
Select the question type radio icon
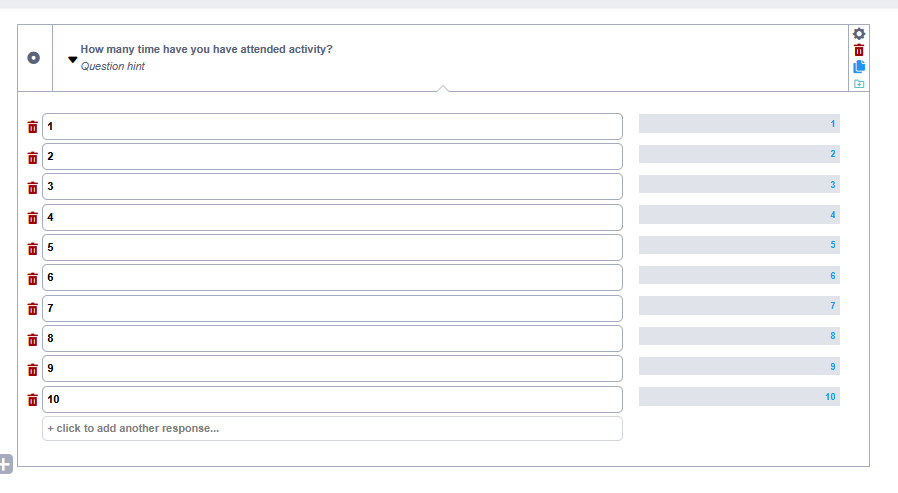(x=34, y=58)
